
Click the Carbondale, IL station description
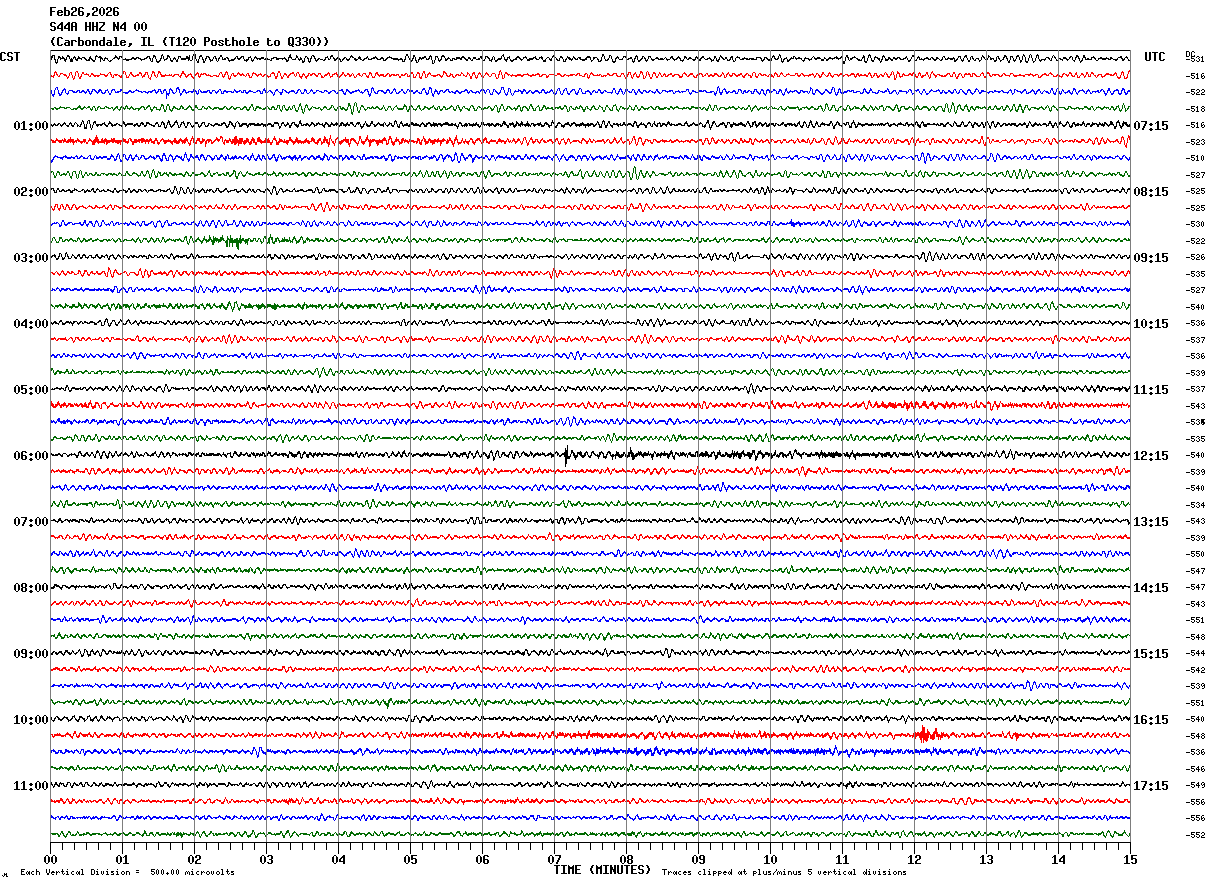point(189,42)
